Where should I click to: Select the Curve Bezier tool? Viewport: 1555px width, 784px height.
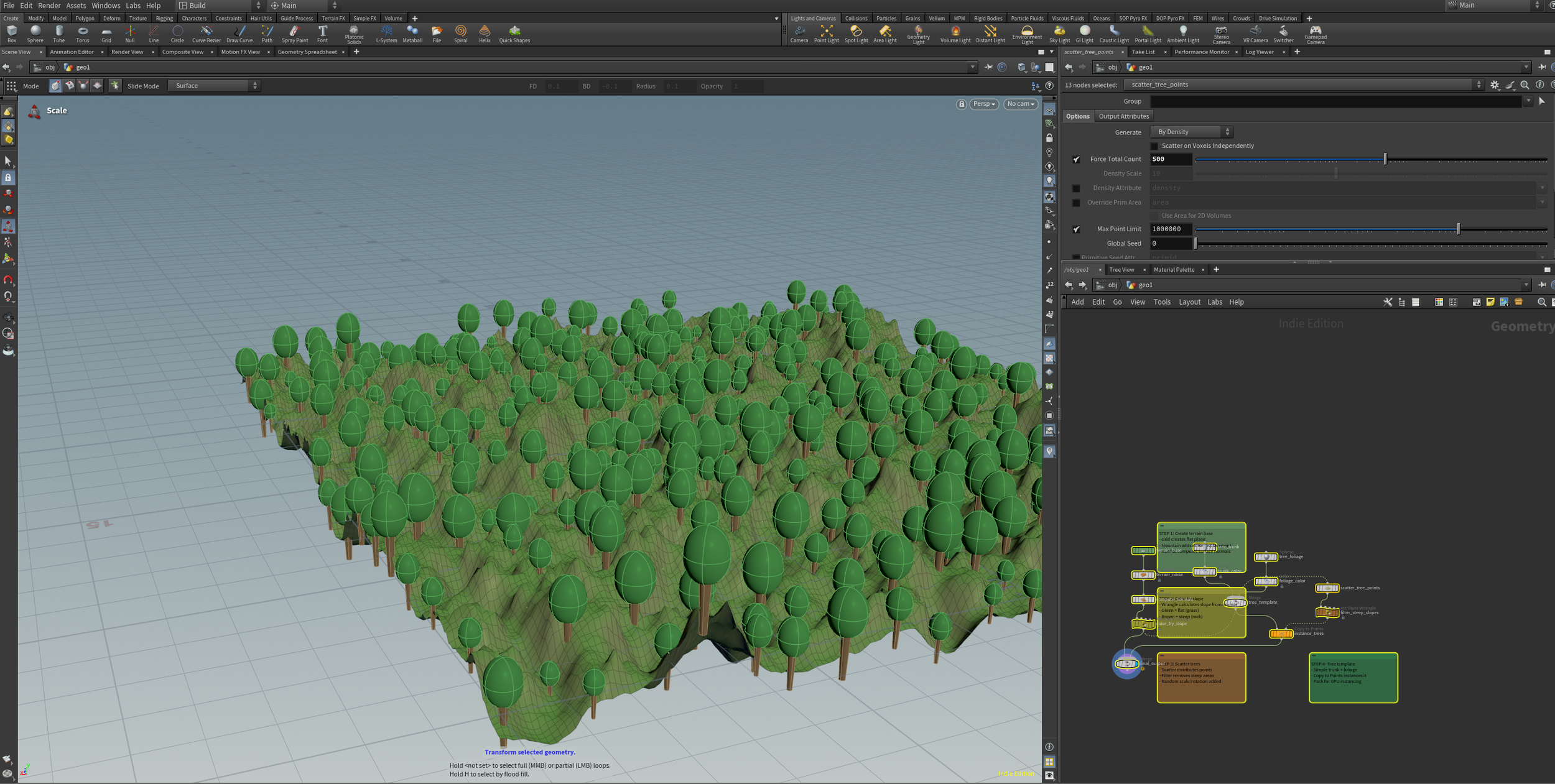[x=206, y=34]
